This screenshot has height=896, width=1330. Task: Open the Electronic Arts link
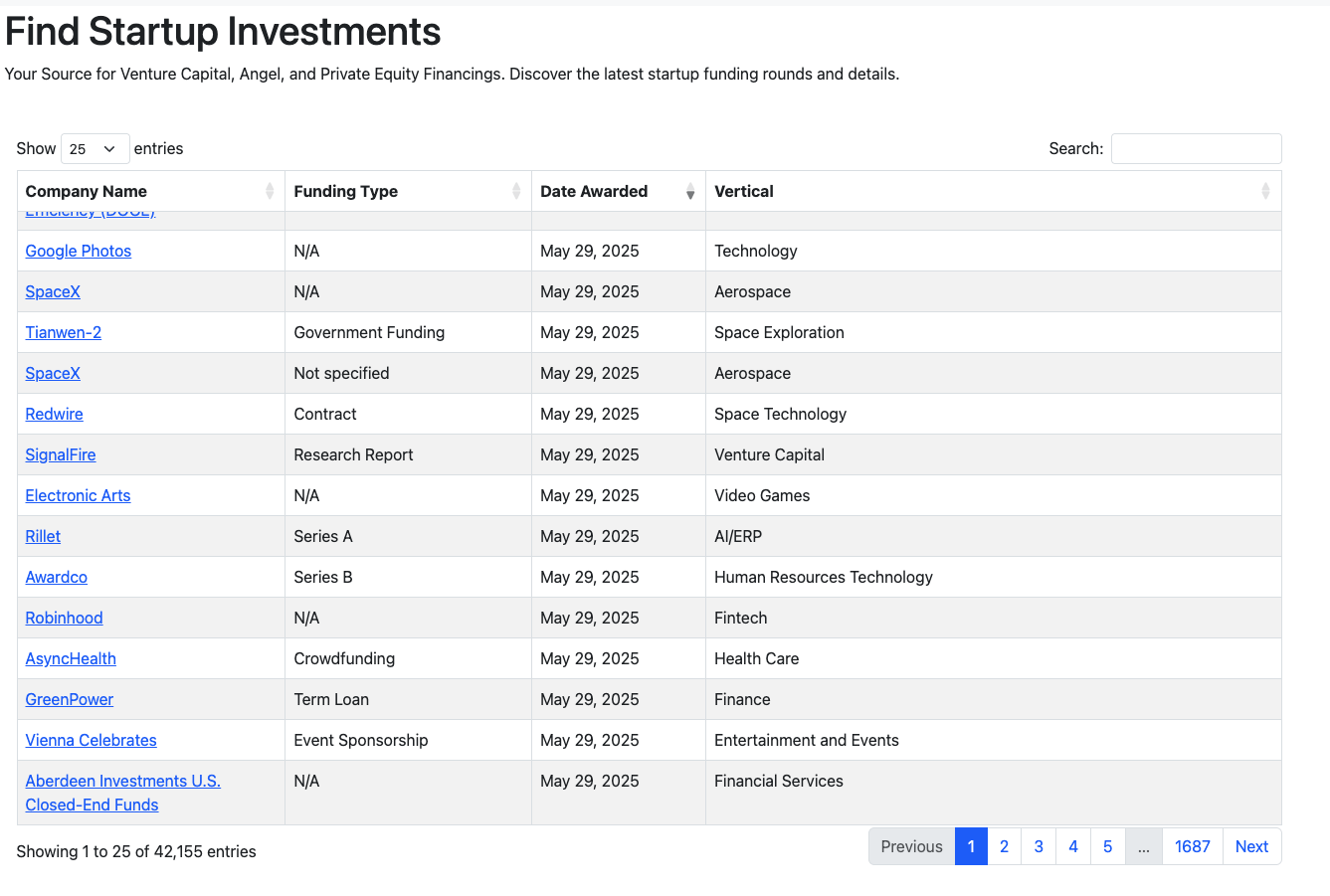[79, 495]
